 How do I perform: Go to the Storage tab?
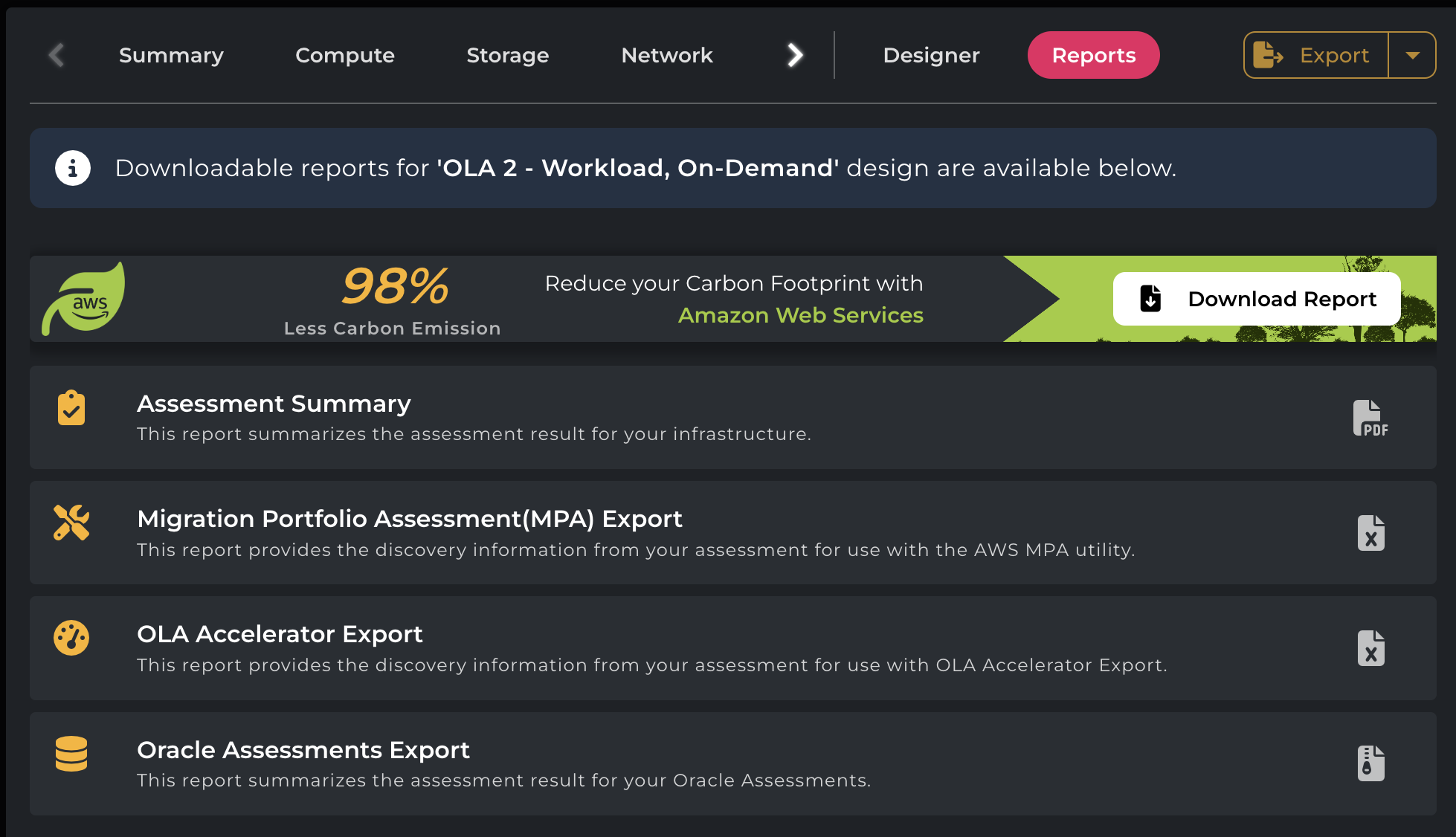[508, 55]
